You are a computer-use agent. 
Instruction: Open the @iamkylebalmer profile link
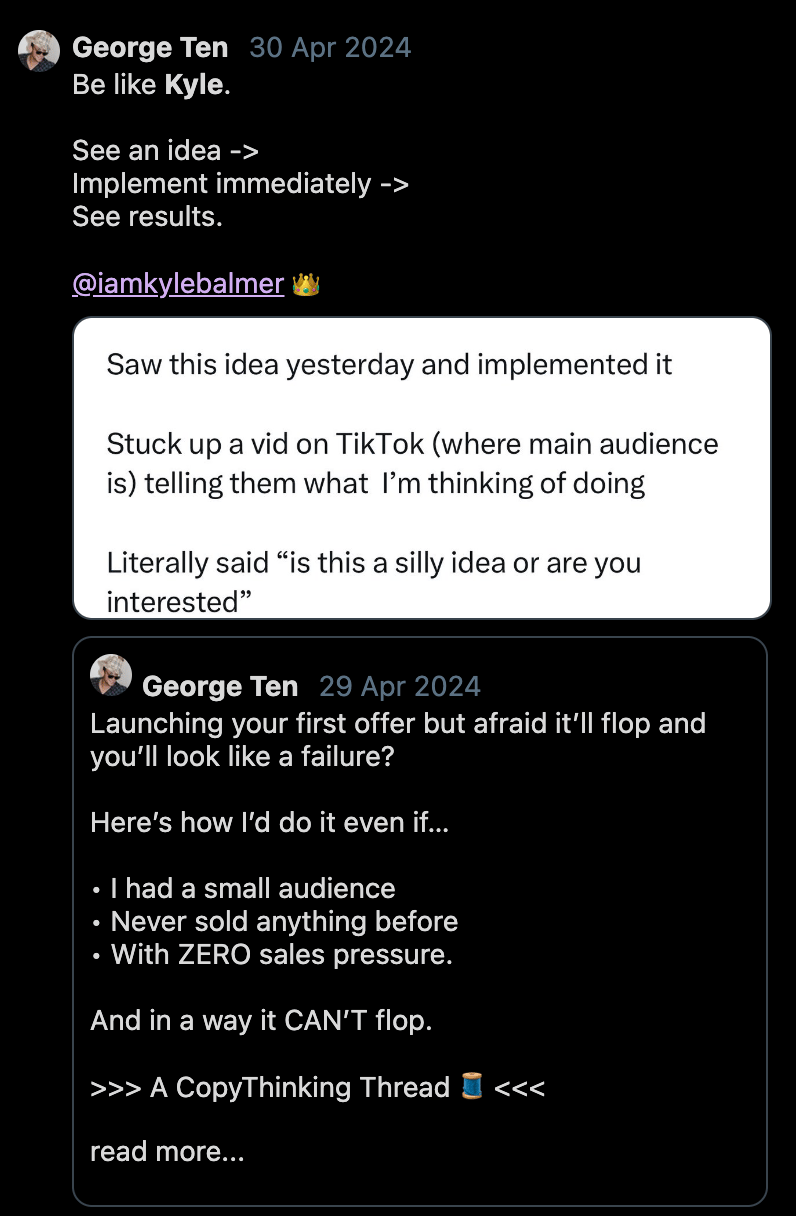(178, 284)
